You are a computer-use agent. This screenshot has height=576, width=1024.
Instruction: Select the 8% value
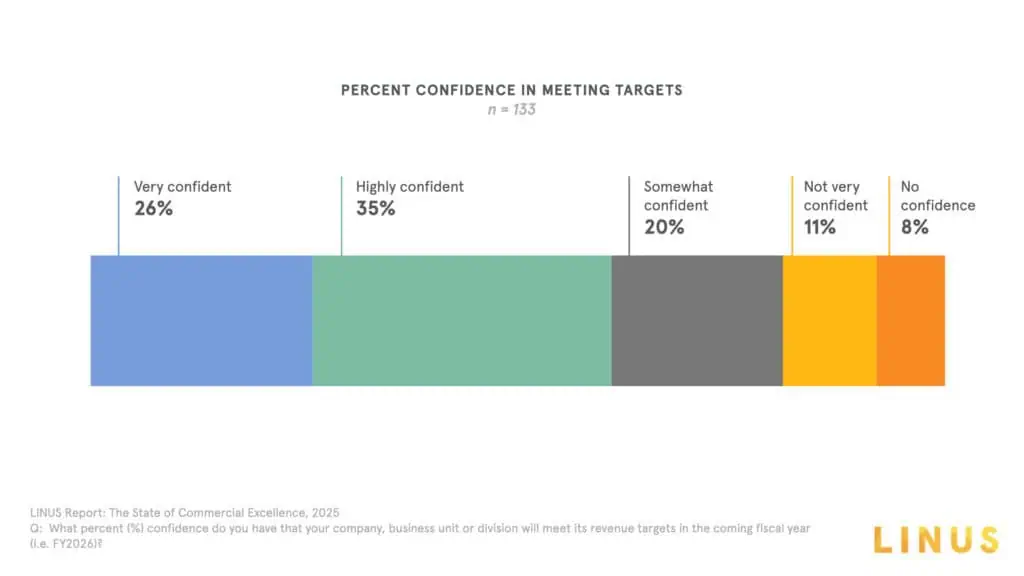[914, 228]
